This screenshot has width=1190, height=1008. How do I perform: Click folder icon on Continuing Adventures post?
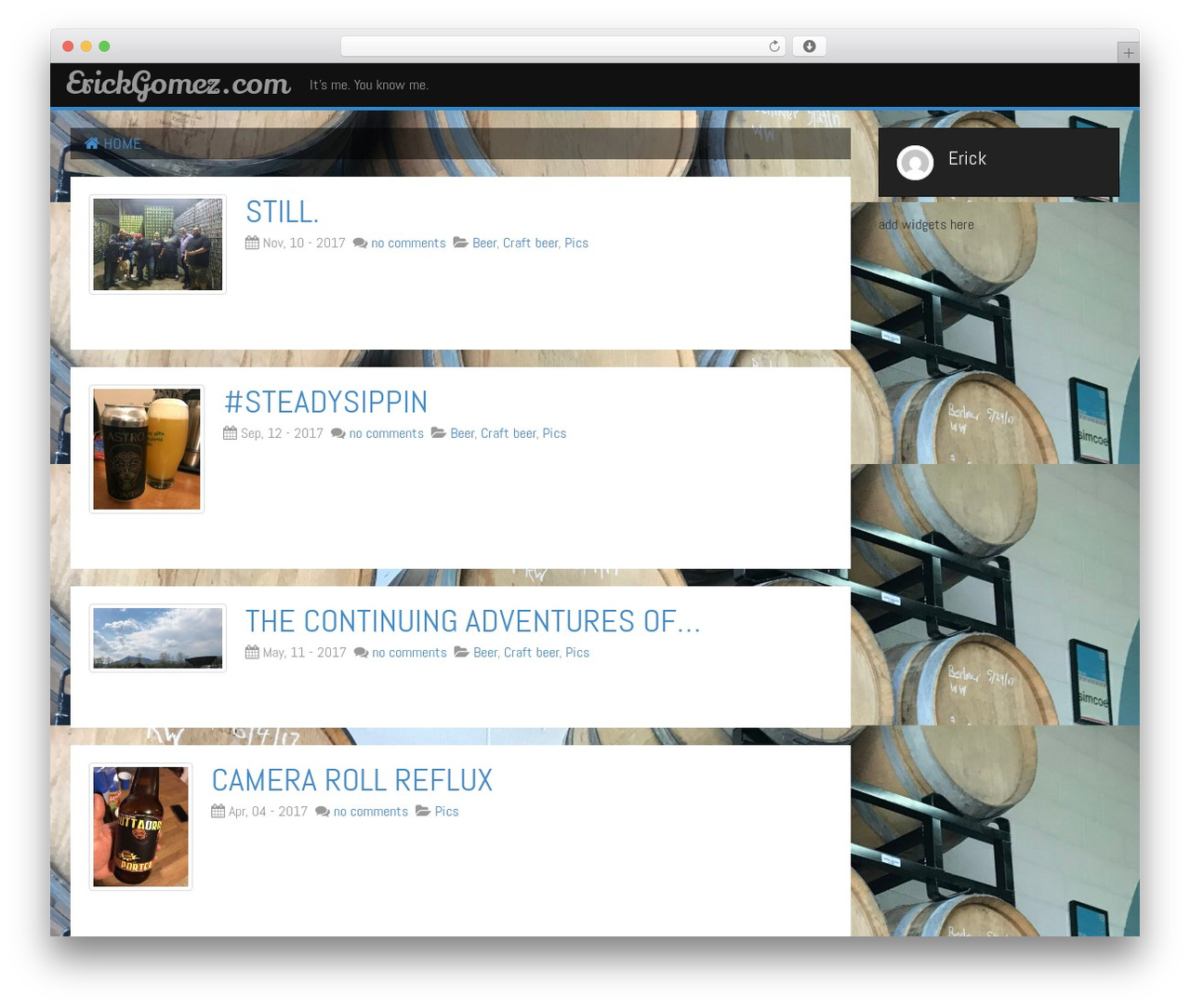click(462, 653)
